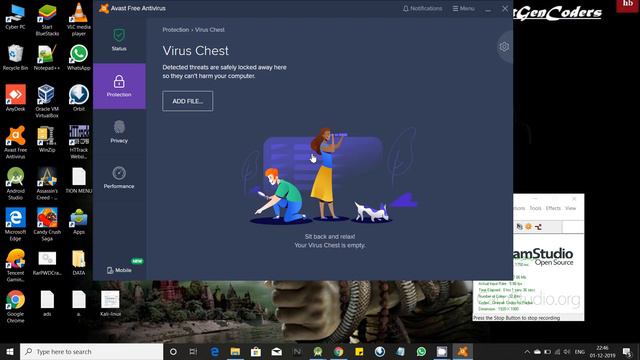Select the 'ads' file on desktop
Viewport: 640px width, 360px height.
pyautogui.click(x=47, y=303)
